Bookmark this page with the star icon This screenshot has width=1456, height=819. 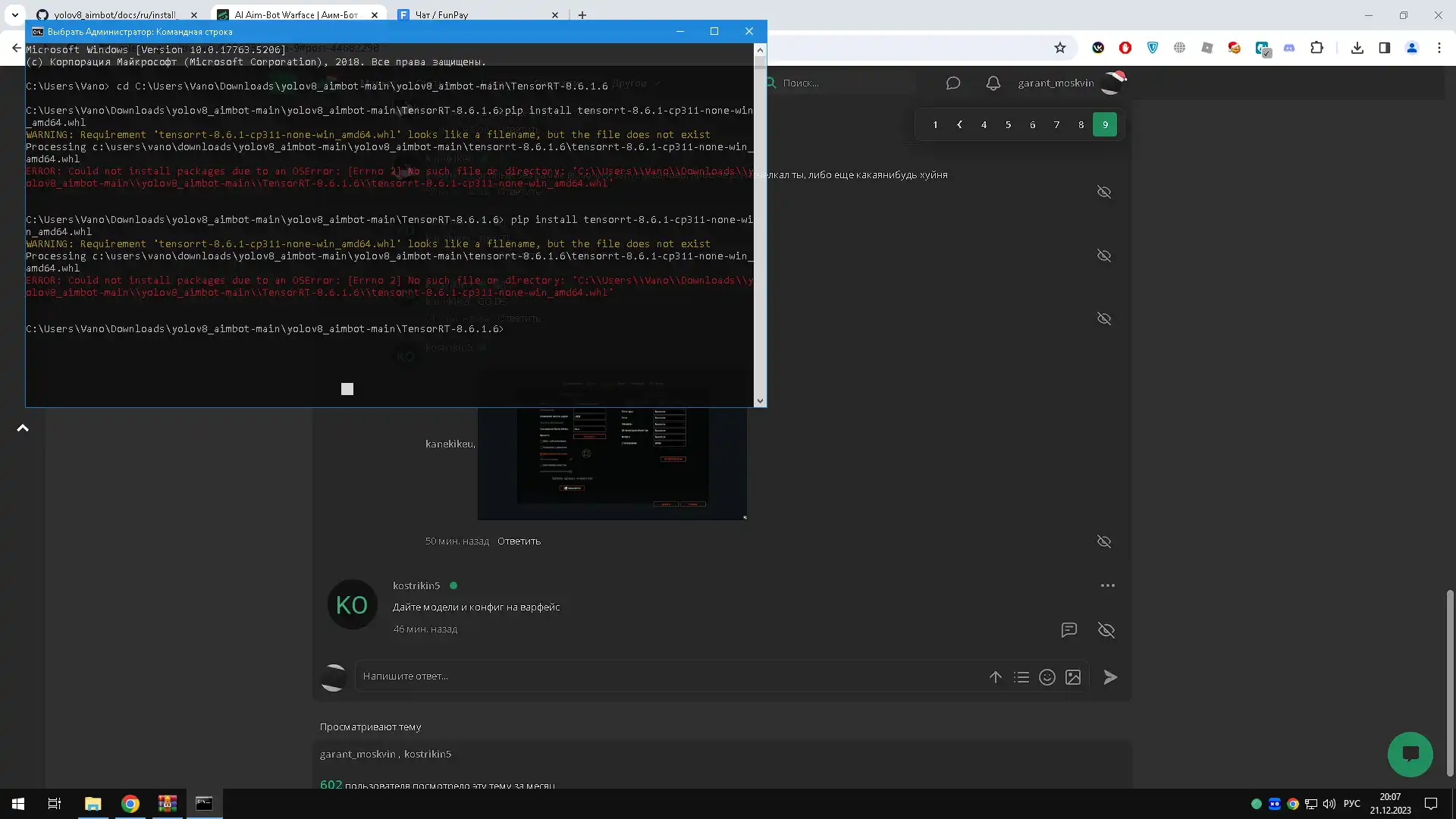tap(1060, 48)
